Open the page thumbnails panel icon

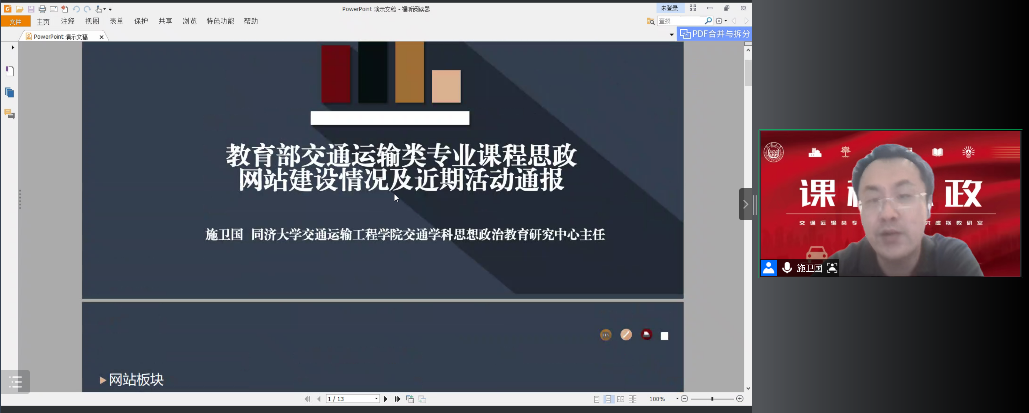pyautogui.click(x=9, y=92)
